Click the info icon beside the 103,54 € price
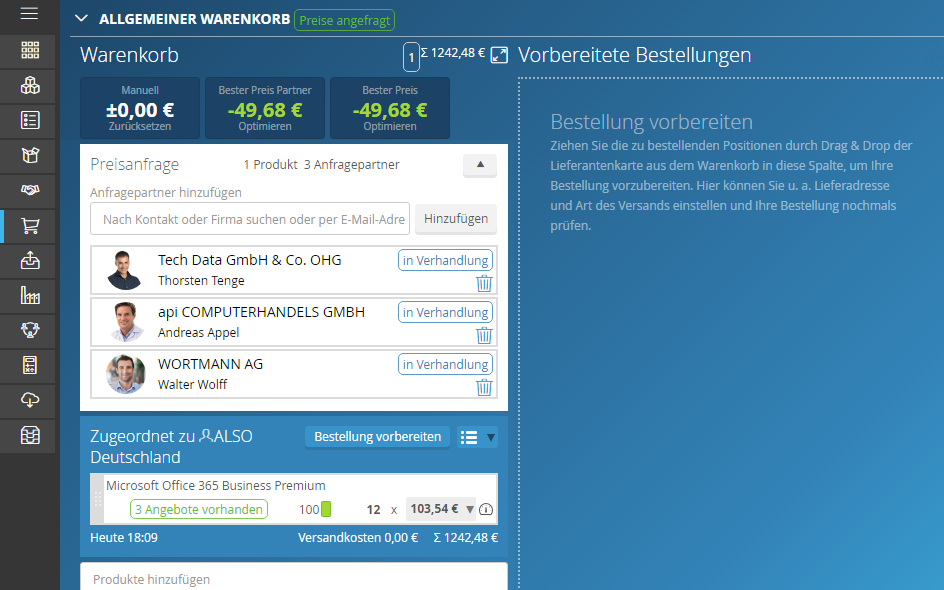 point(486,510)
